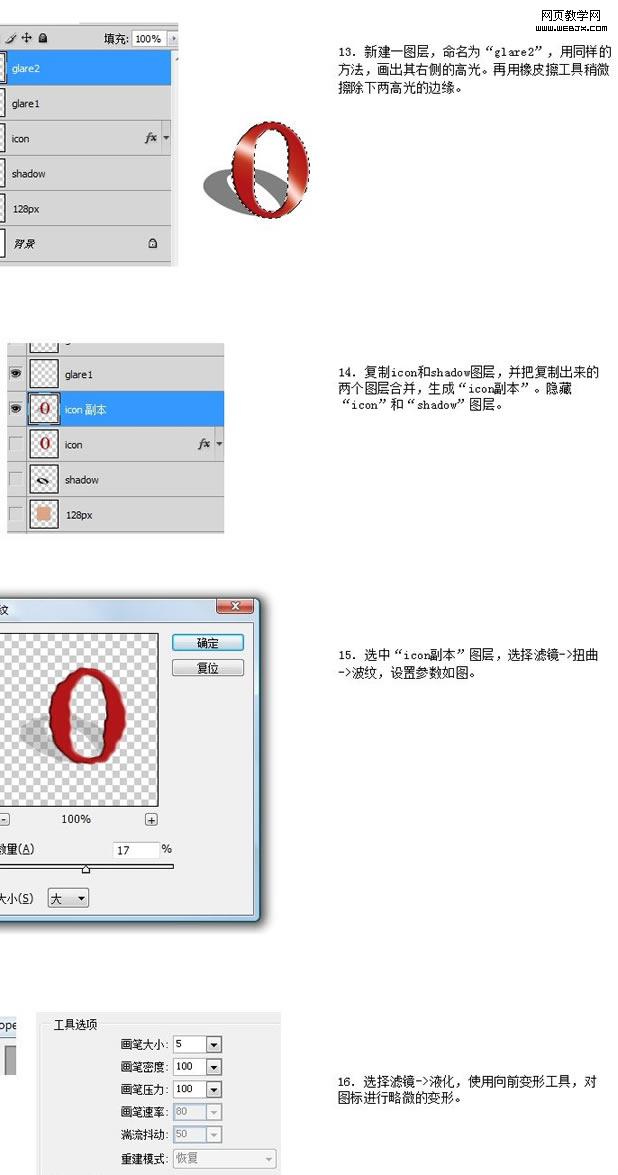Show the hidden shadow layer using its visibility box
618x1175 pixels.
(16, 480)
